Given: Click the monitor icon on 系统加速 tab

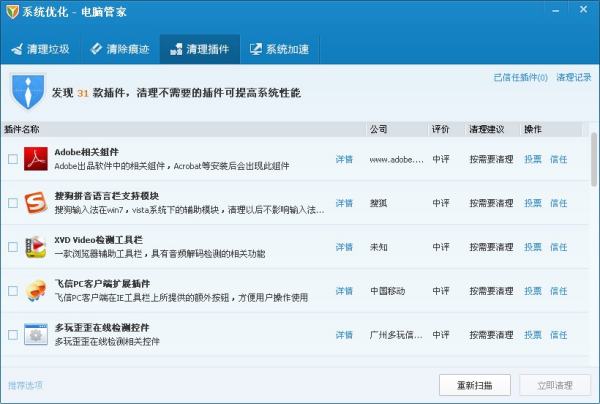Looking at the screenshot, I should [256, 49].
